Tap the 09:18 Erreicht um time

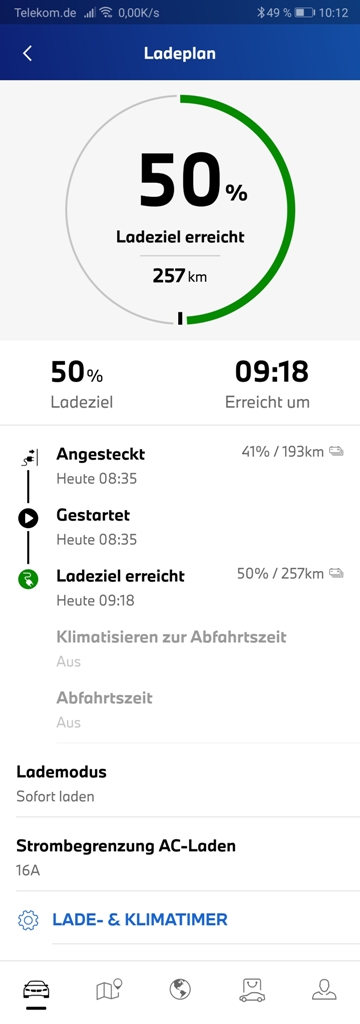click(x=272, y=373)
